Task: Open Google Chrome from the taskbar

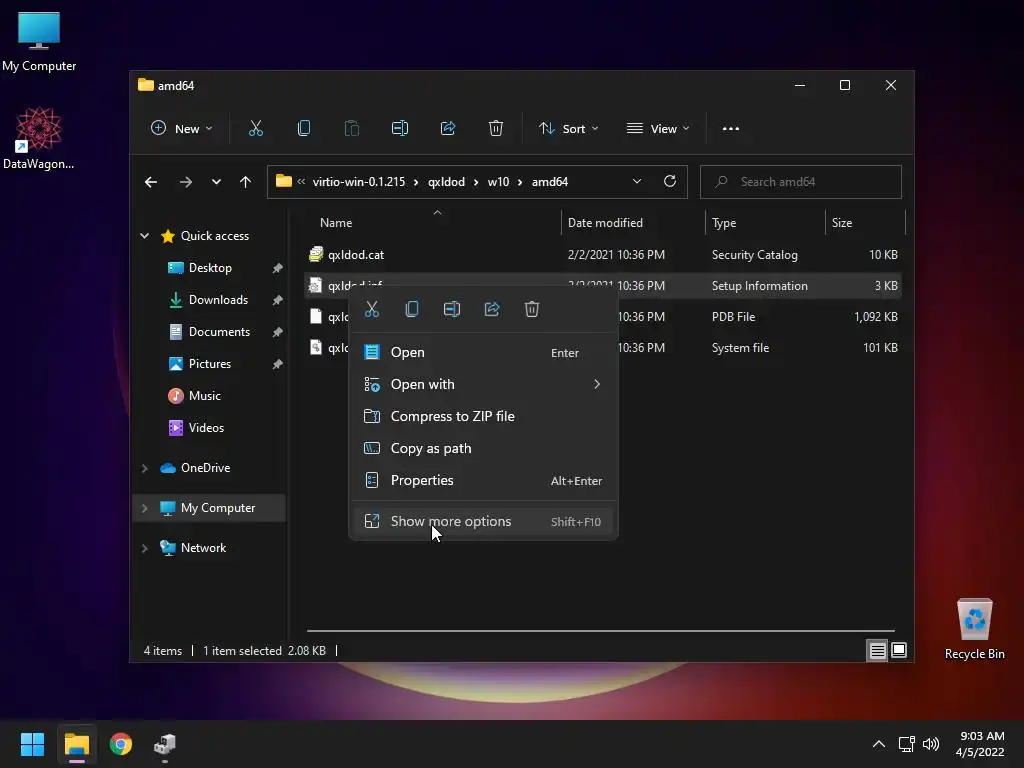Action: [x=121, y=744]
